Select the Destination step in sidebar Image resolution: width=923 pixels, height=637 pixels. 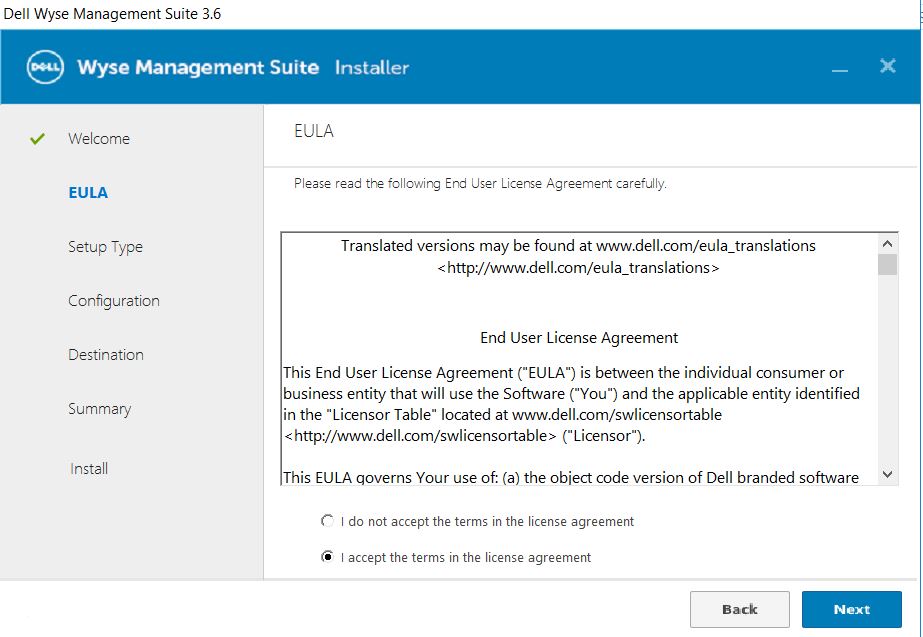tap(105, 355)
